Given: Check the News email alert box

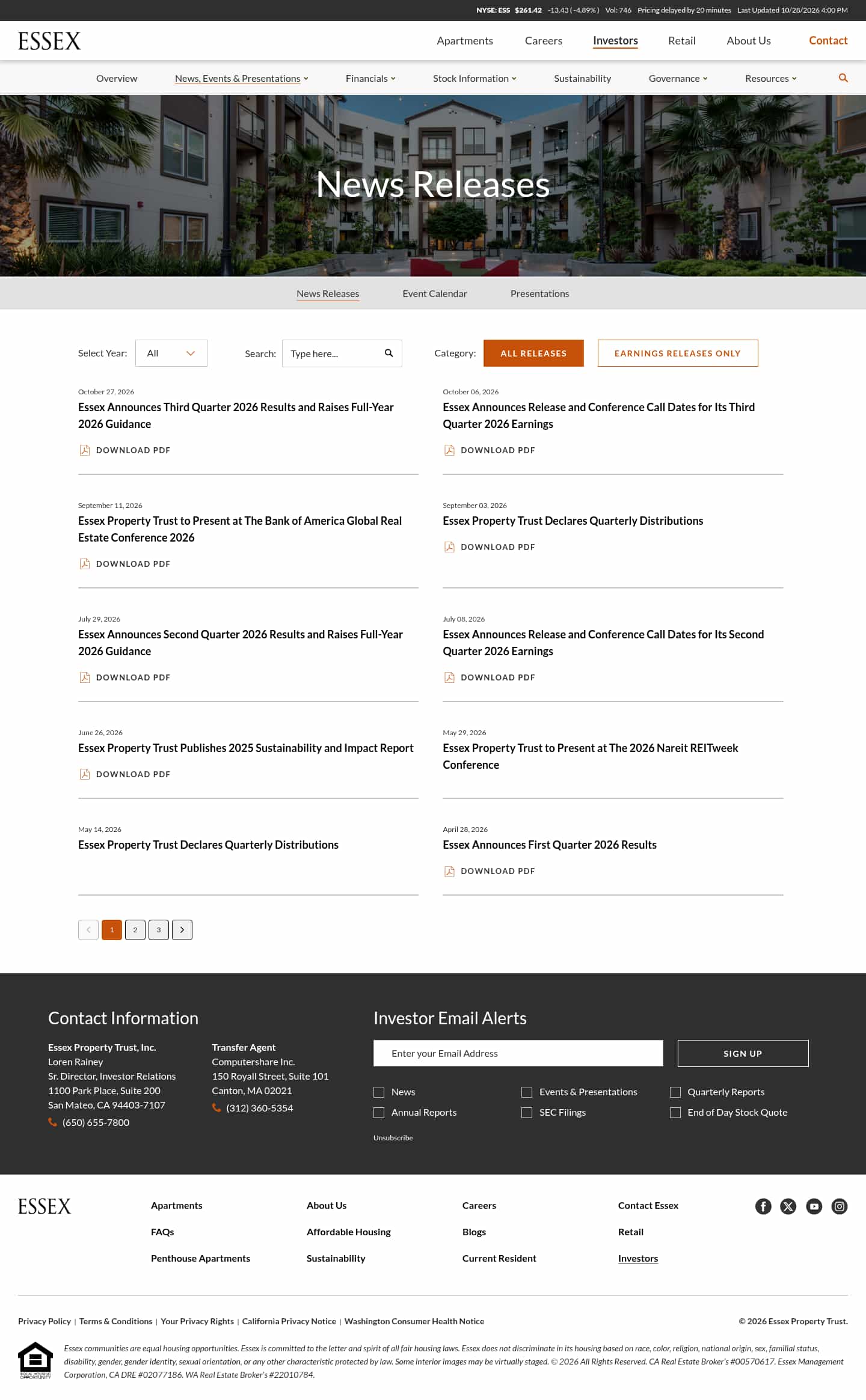Looking at the screenshot, I should (x=379, y=1092).
